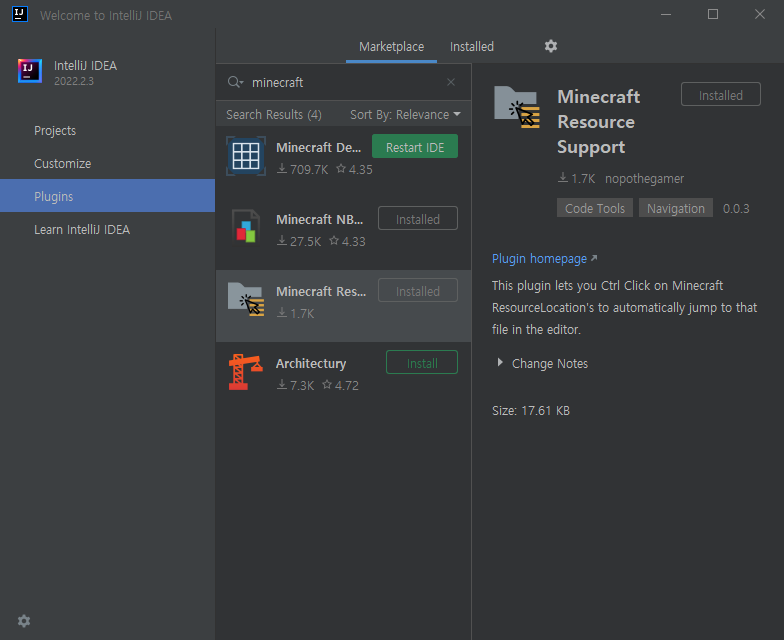This screenshot has width=784, height=640.
Task: Select Plugins in the sidebar
Action: coord(108,196)
